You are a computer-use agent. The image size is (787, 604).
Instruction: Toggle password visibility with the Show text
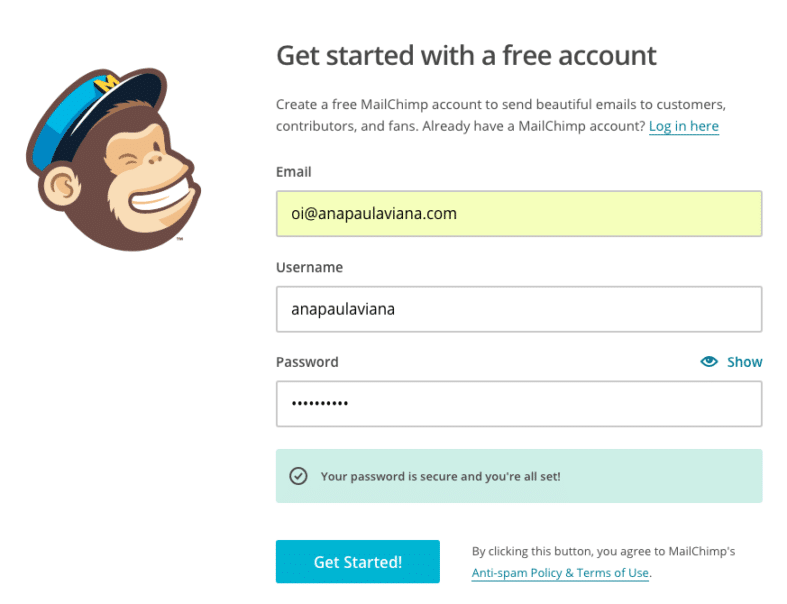[744, 362]
